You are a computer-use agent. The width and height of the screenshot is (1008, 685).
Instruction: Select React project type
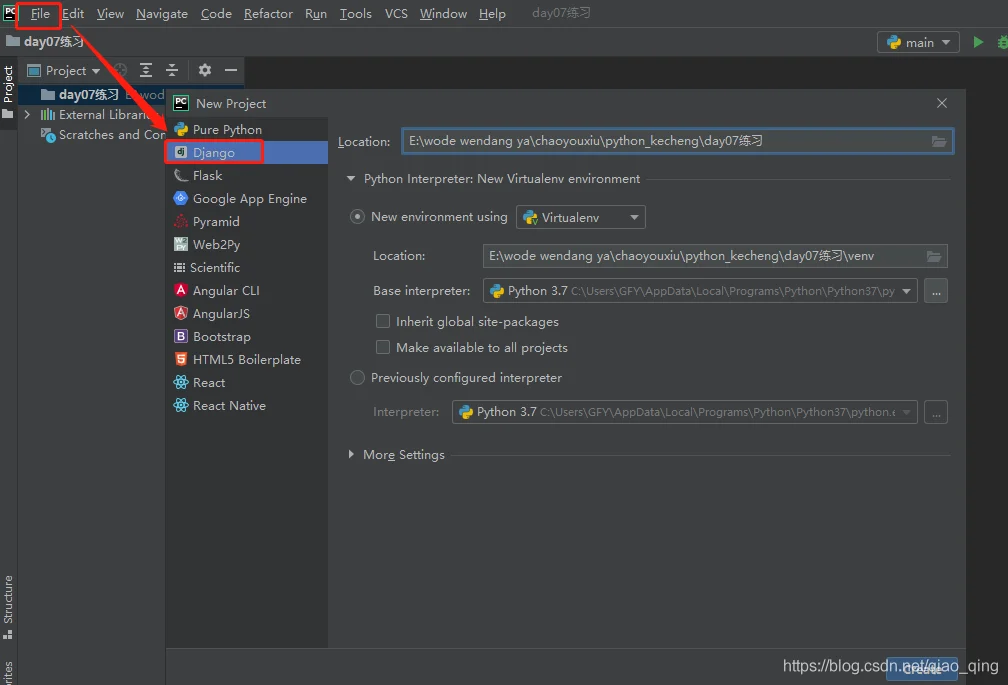(247, 382)
